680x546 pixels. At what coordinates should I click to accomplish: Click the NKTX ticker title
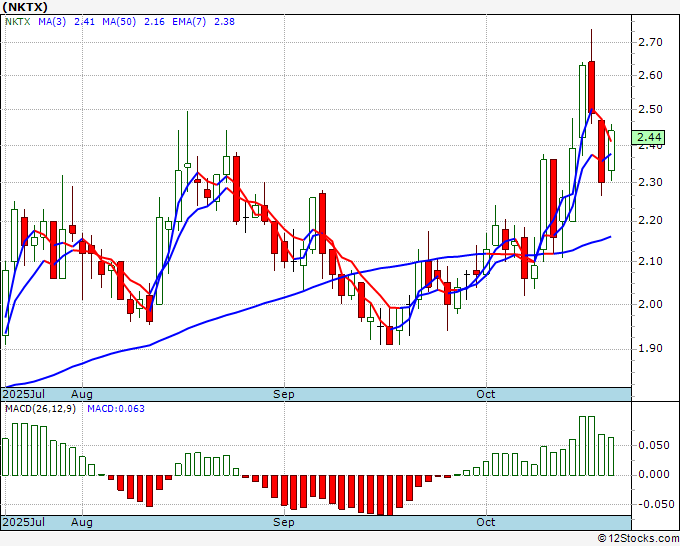[x=25, y=7]
